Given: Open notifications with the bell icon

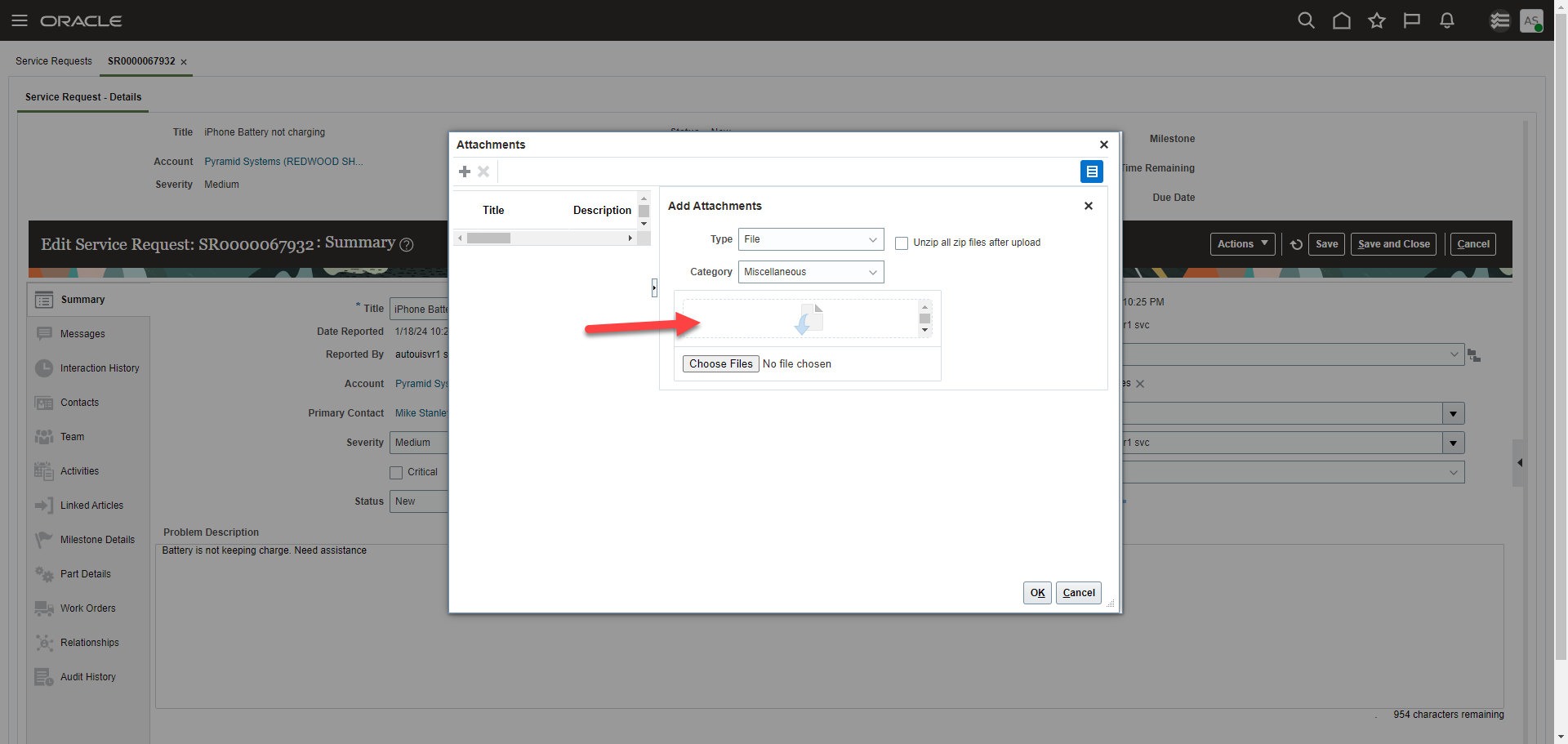Looking at the screenshot, I should click(x=1446, y=20).
